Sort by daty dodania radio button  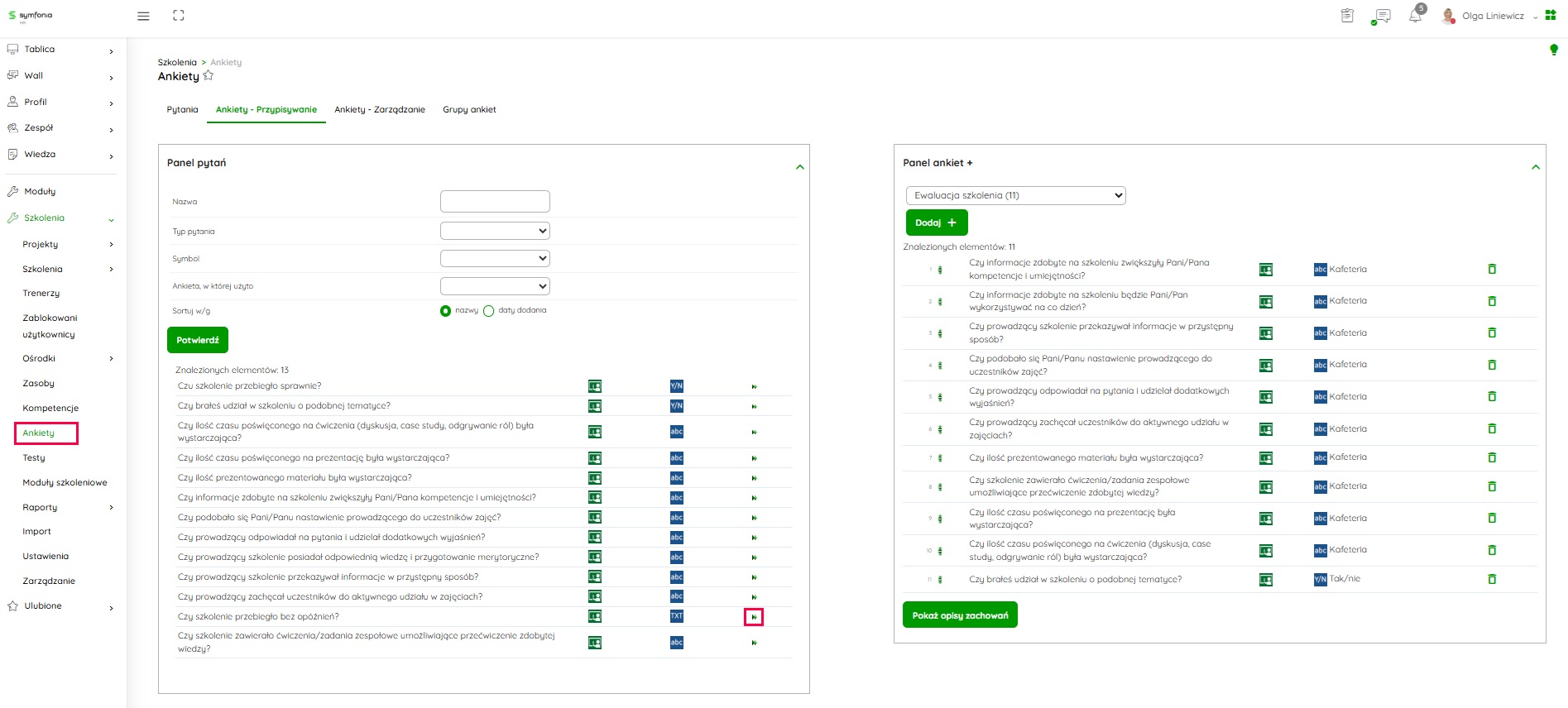click(488, 311)
